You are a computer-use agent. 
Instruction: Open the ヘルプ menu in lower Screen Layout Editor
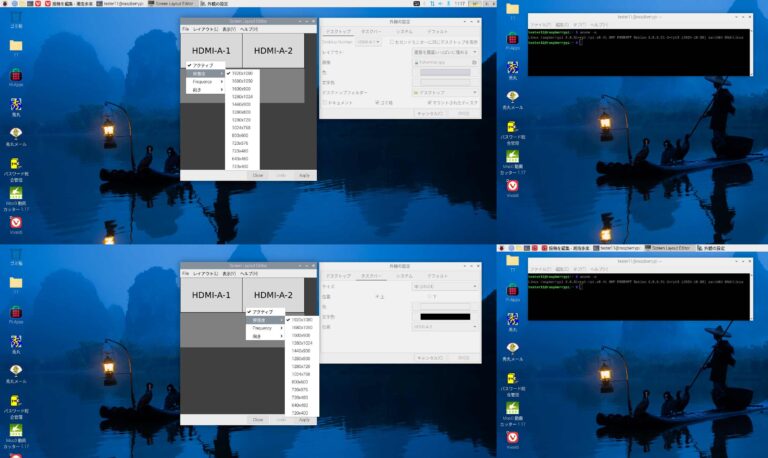(249, 273)
